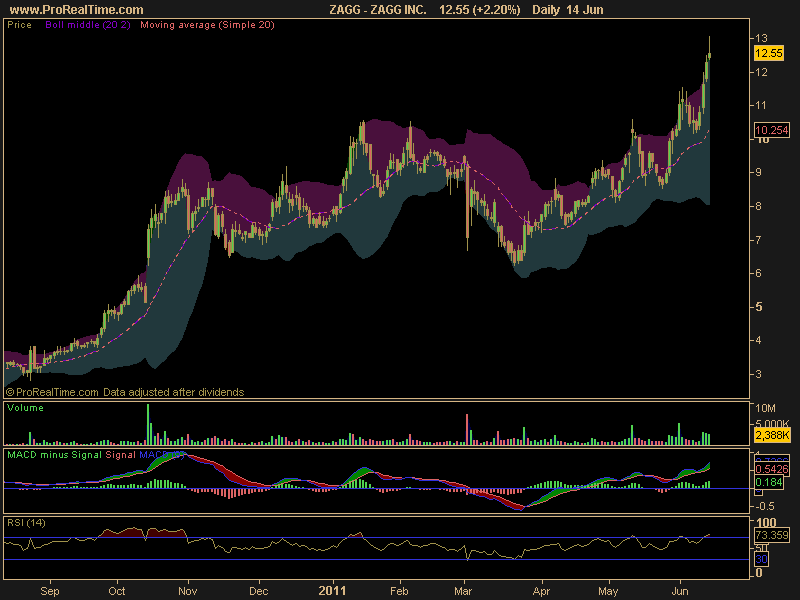The image size is (800, 600).
Task: Click the 0.5426 signal value tag
Action: pos(771,469)
